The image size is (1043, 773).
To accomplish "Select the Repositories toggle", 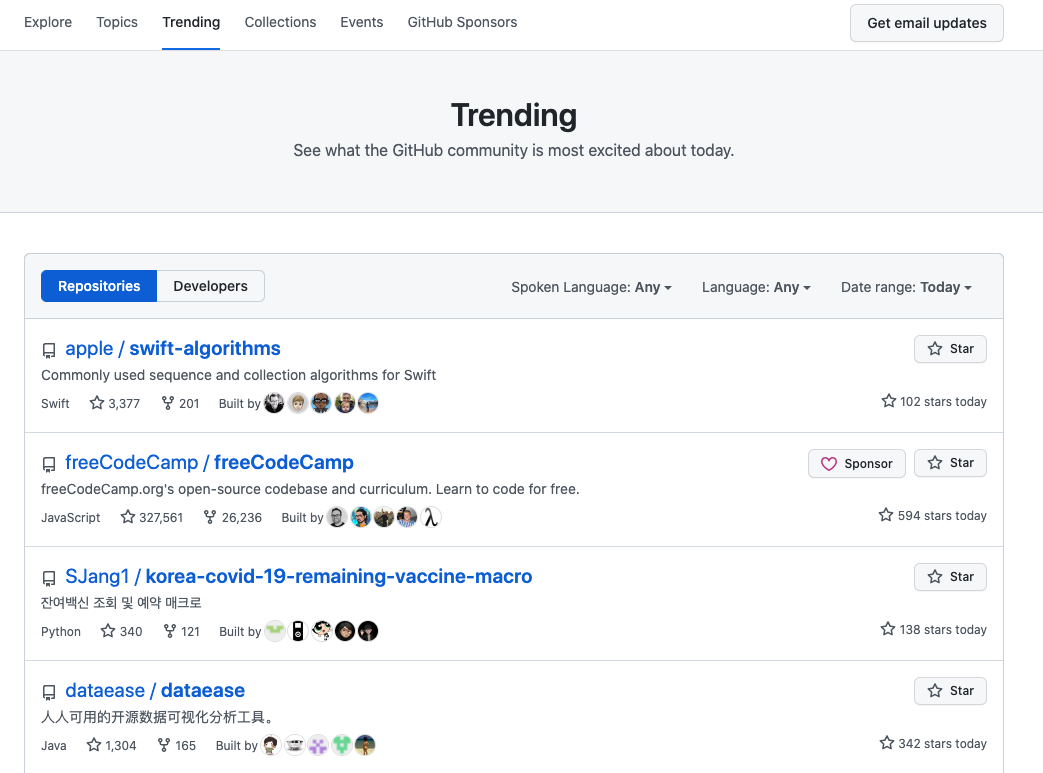I will (99, 286).
